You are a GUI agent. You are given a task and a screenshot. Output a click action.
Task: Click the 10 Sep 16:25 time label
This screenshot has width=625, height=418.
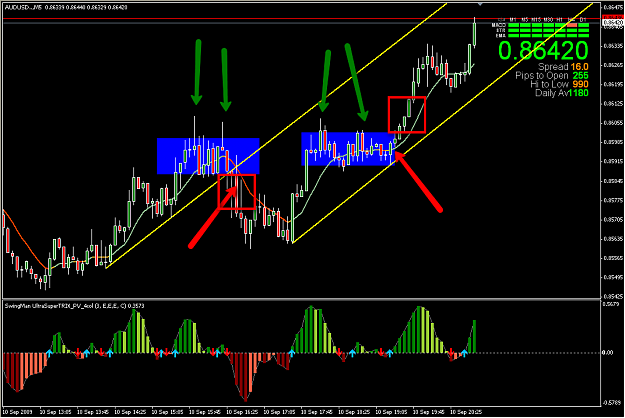[243, 412]
